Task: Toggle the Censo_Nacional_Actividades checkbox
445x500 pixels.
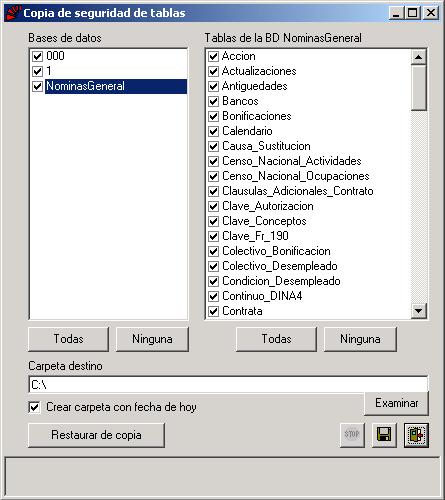Action: pyautogui.click(x=213, y=161)
